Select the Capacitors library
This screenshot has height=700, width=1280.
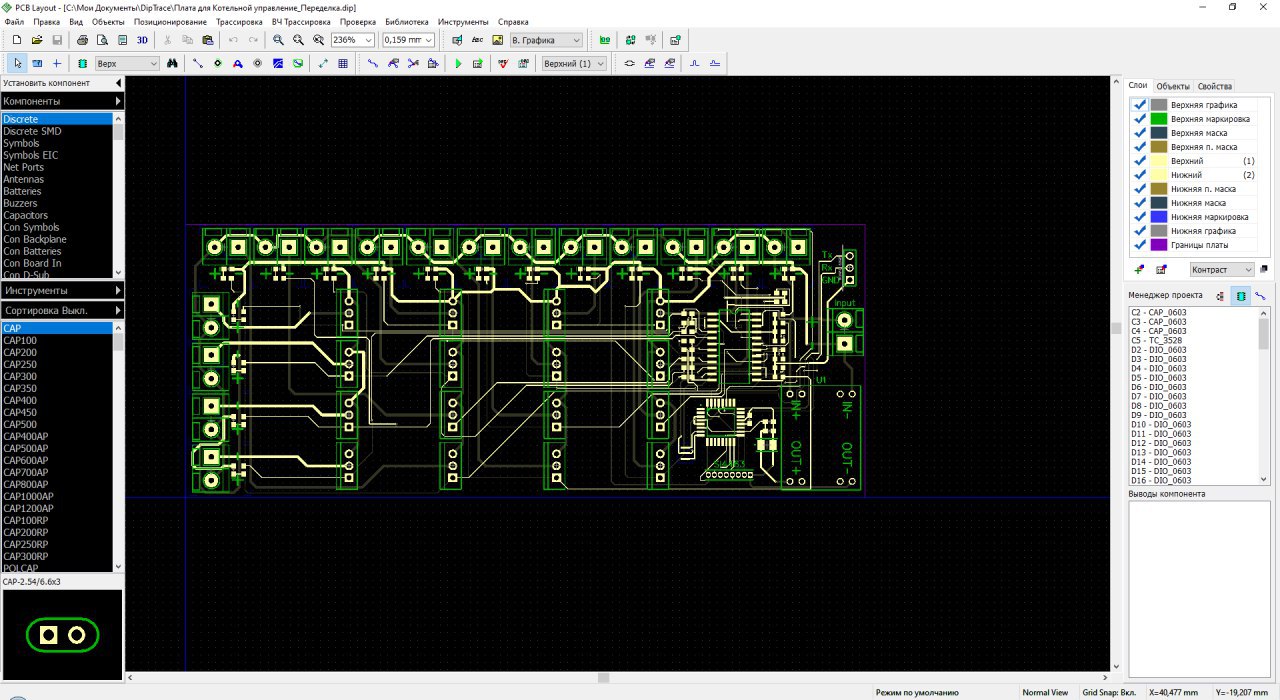(x=57, y=215)
